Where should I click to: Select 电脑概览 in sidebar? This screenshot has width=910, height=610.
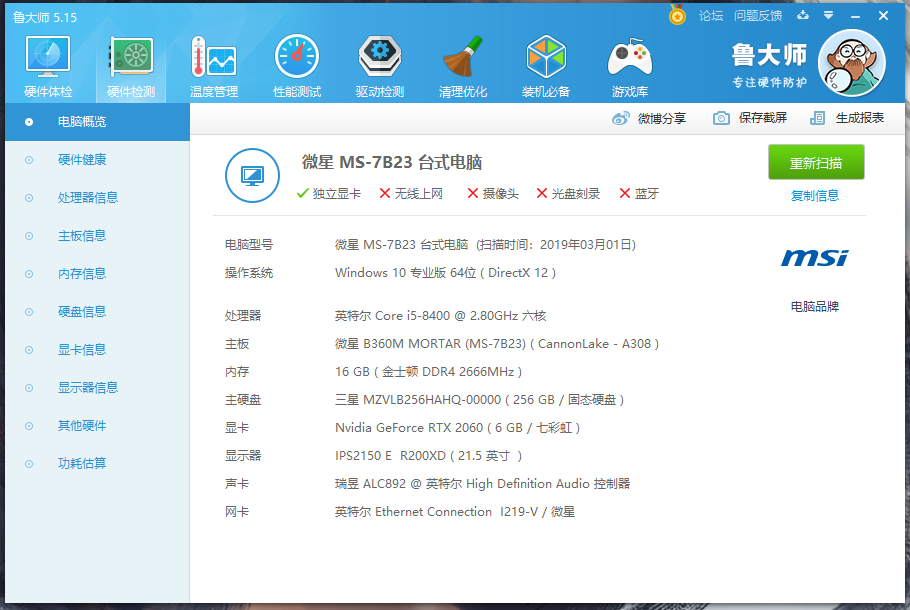point(98,122)
